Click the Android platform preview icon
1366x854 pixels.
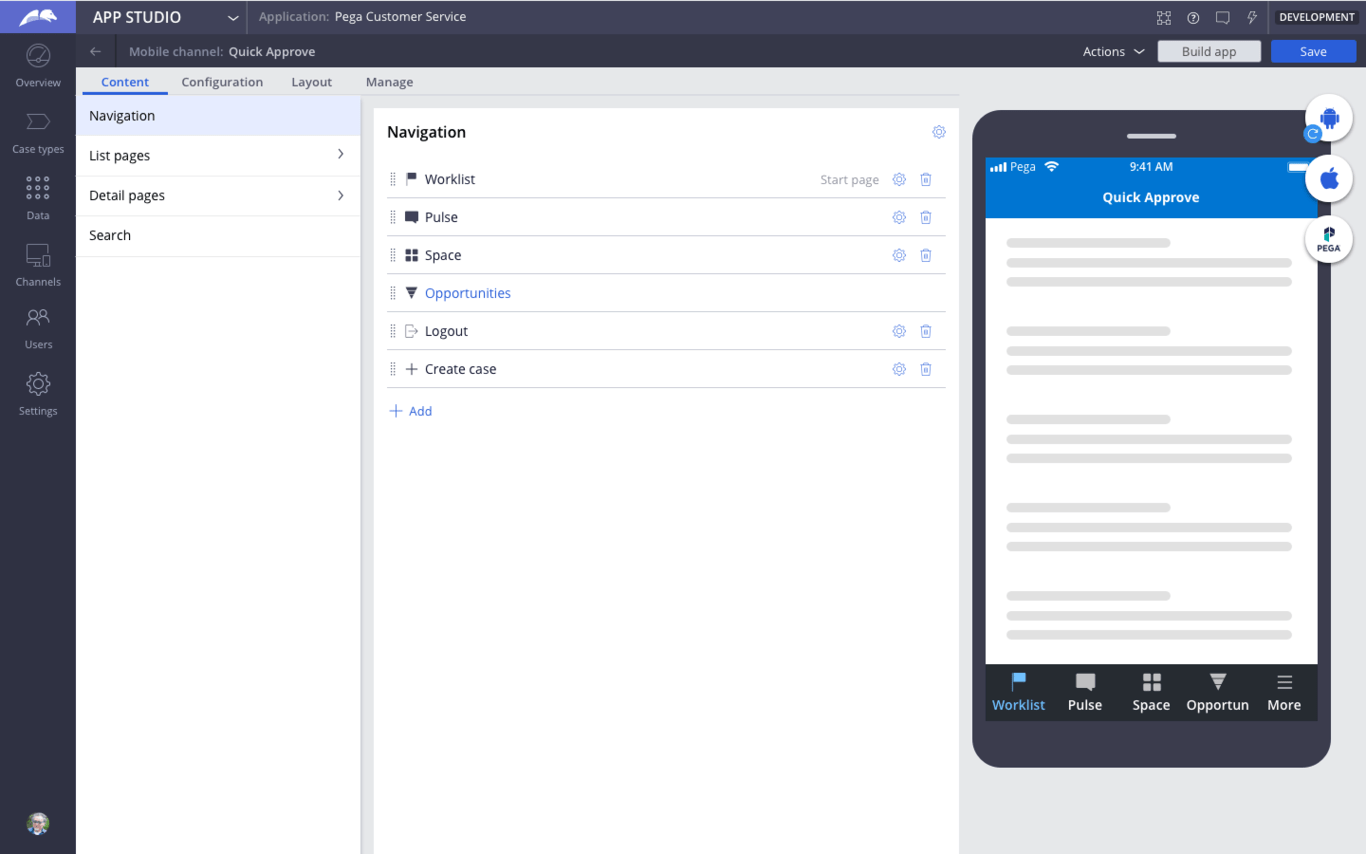point(1328,118)
